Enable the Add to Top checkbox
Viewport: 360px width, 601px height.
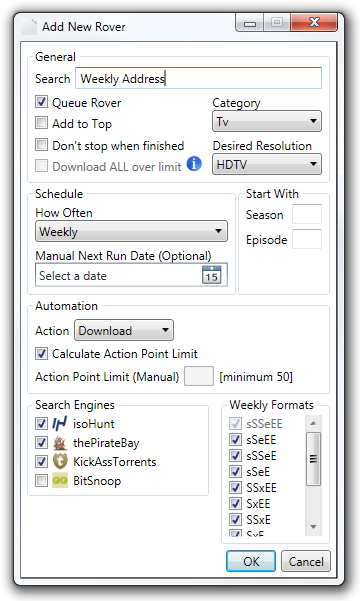(x=41, y=123)
